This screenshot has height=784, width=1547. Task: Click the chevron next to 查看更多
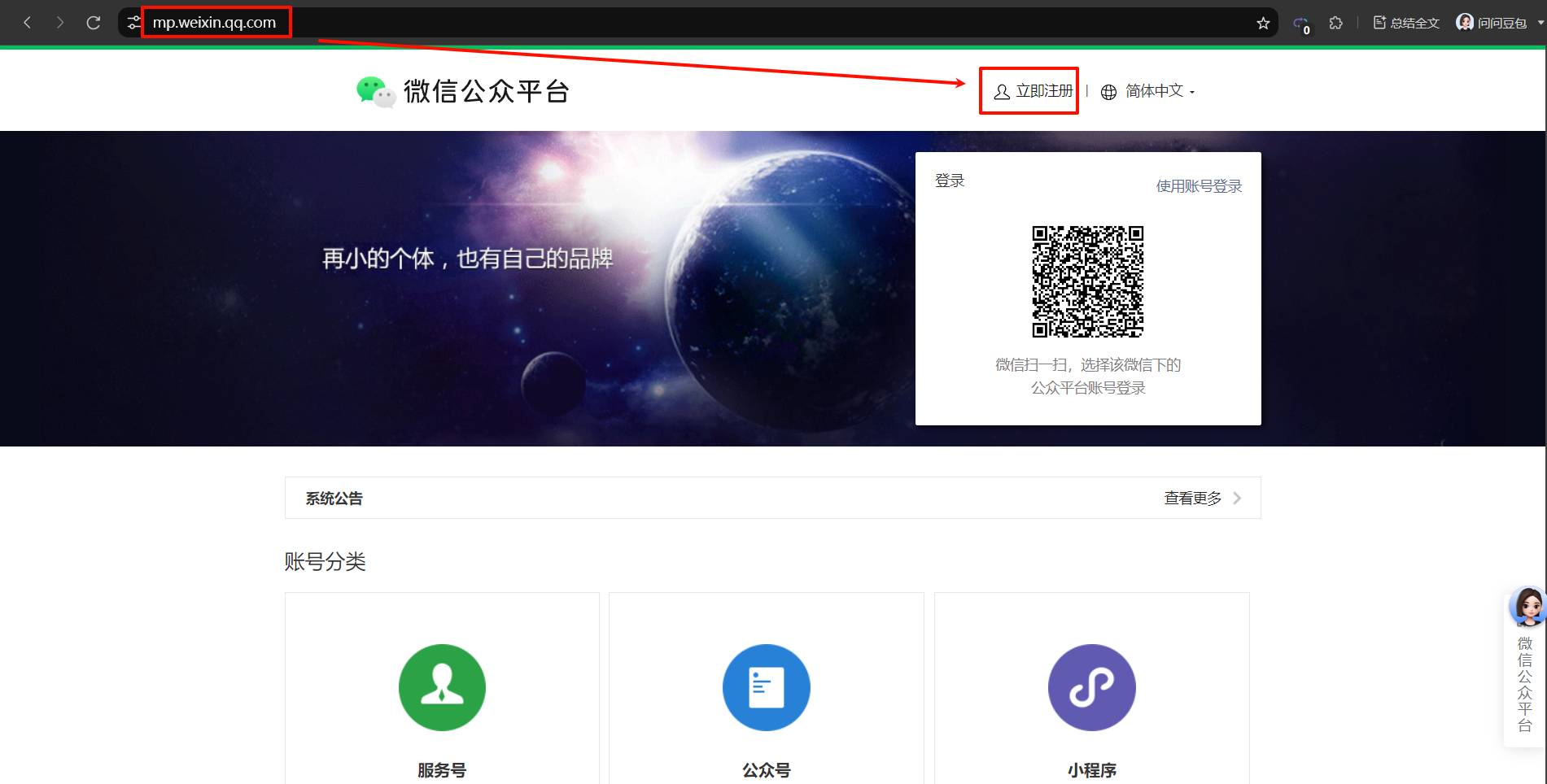coord(1237,498)
